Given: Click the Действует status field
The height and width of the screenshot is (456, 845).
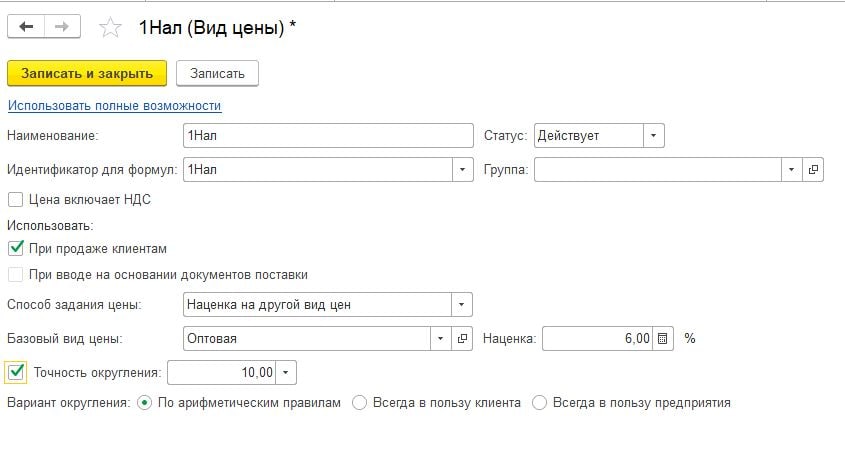Looking at the screenshot, I should click(588, 135).
